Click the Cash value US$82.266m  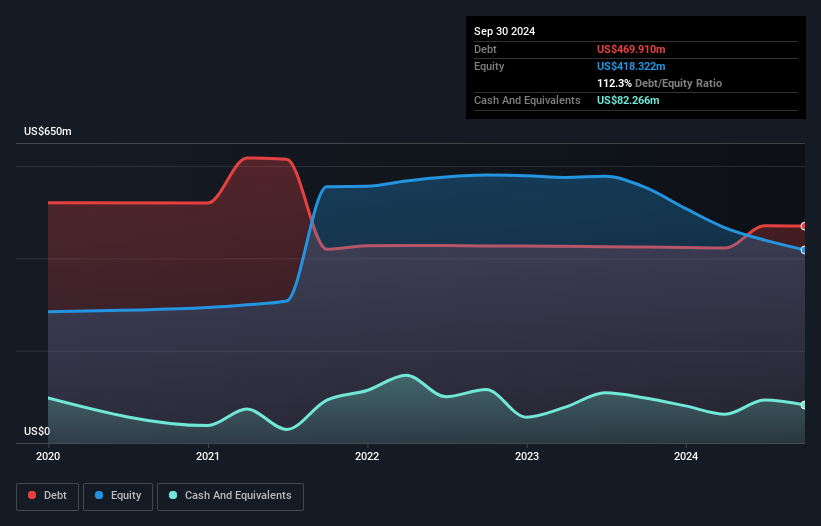click(628, 100)
